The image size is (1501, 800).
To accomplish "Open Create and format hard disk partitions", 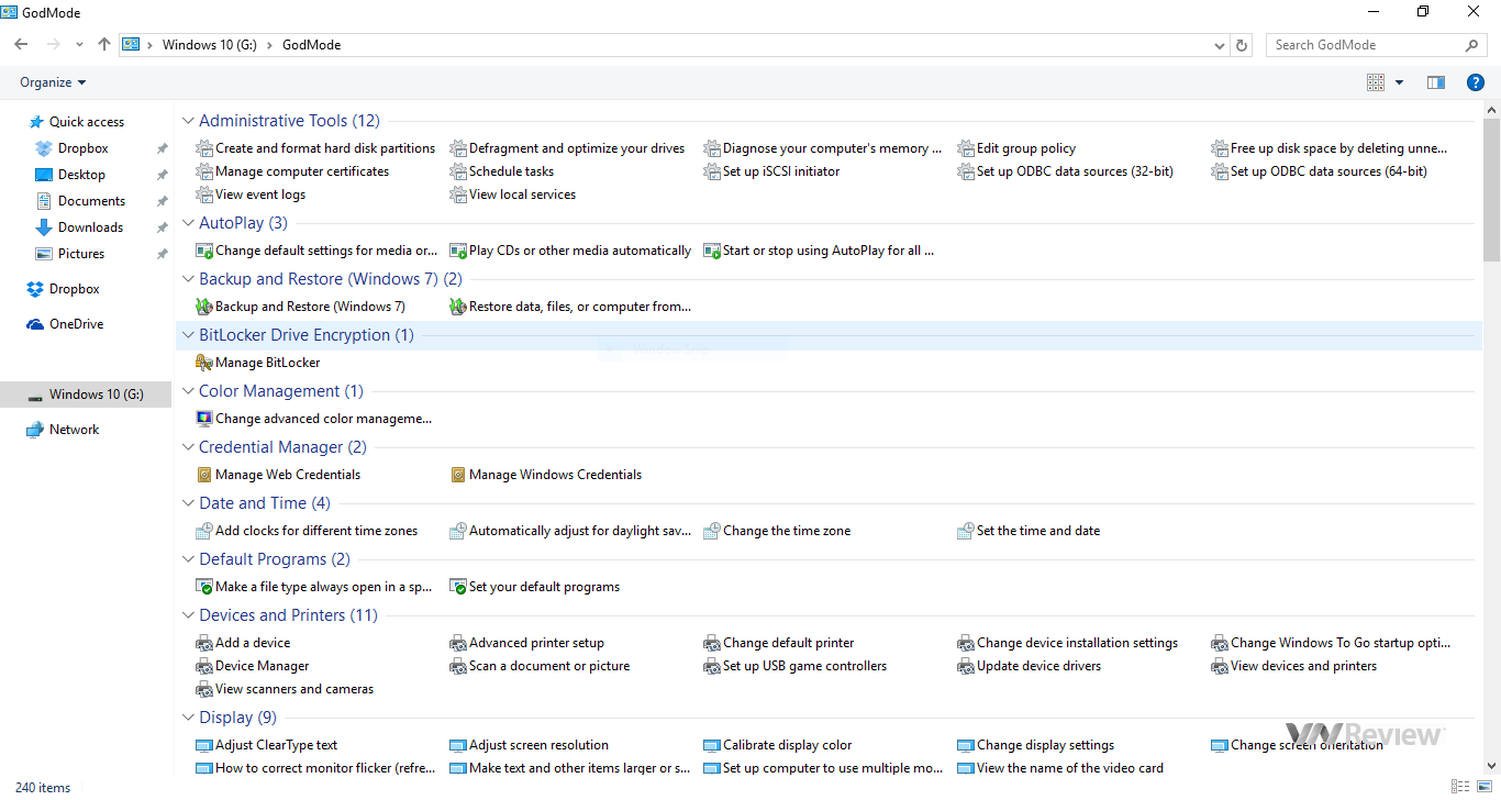I will click(x=316, y=148).
